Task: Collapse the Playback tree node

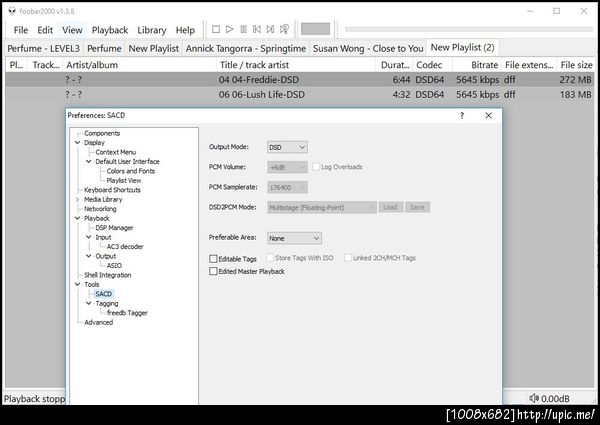Action: (77, 218)
